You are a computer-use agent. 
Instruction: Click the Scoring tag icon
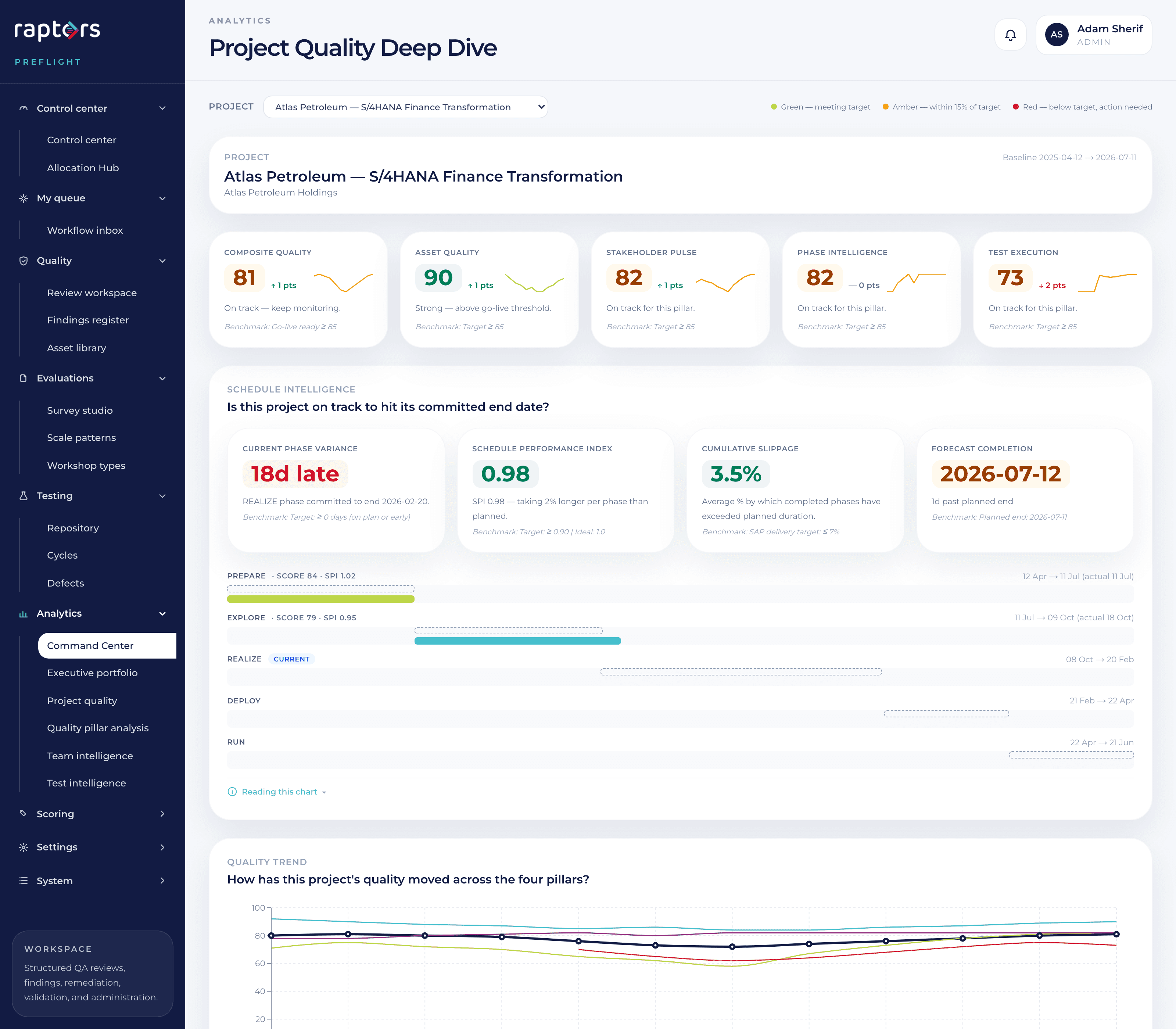(24, 814)
